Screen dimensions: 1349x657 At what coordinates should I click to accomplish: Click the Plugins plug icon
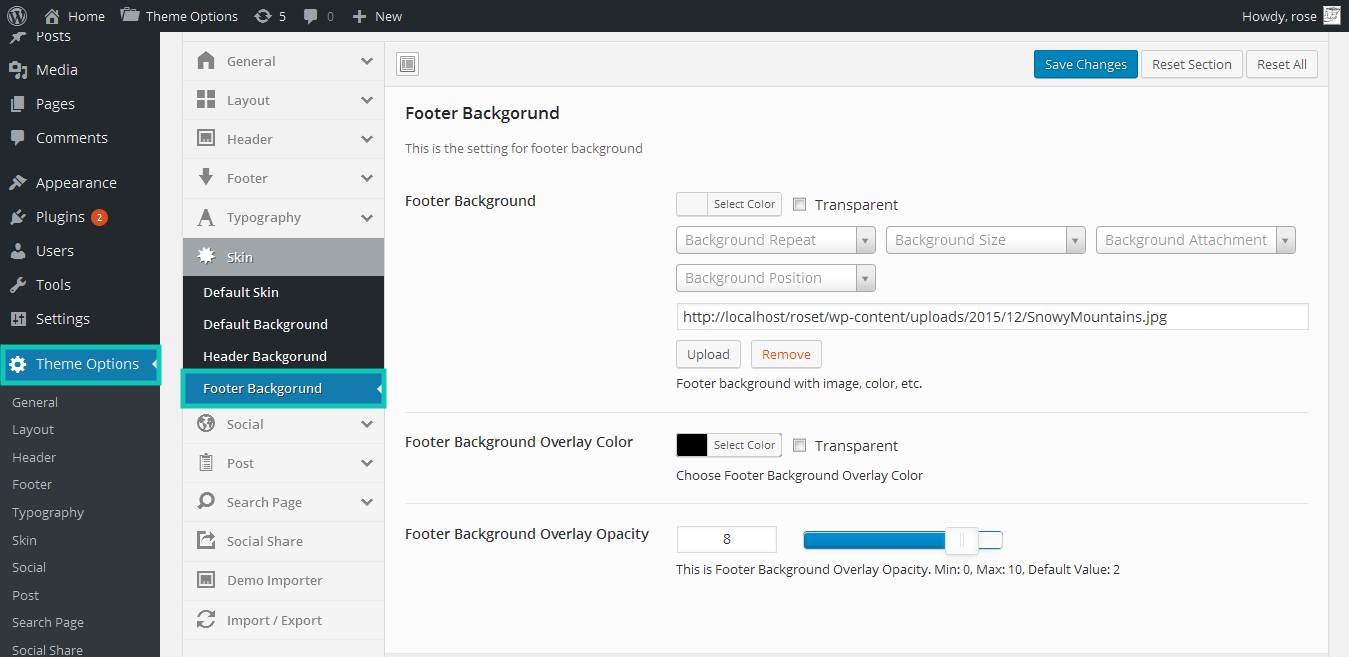(18, 217)
